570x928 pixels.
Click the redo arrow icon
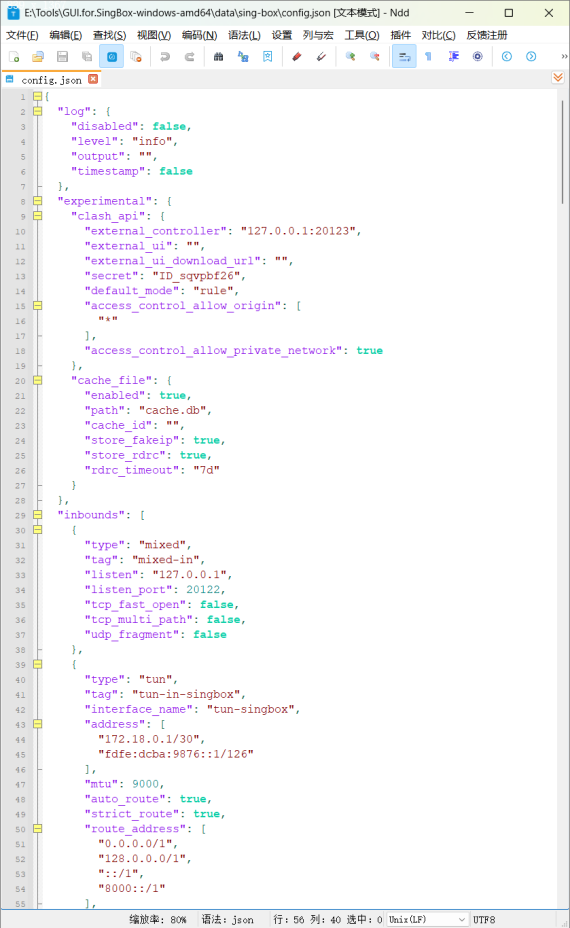pos(189,57)
